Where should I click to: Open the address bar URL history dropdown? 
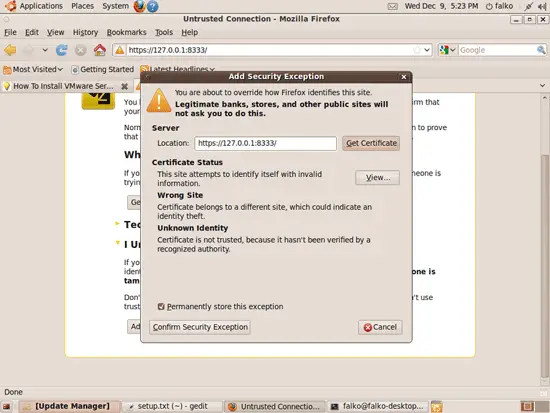click(427, 50)
